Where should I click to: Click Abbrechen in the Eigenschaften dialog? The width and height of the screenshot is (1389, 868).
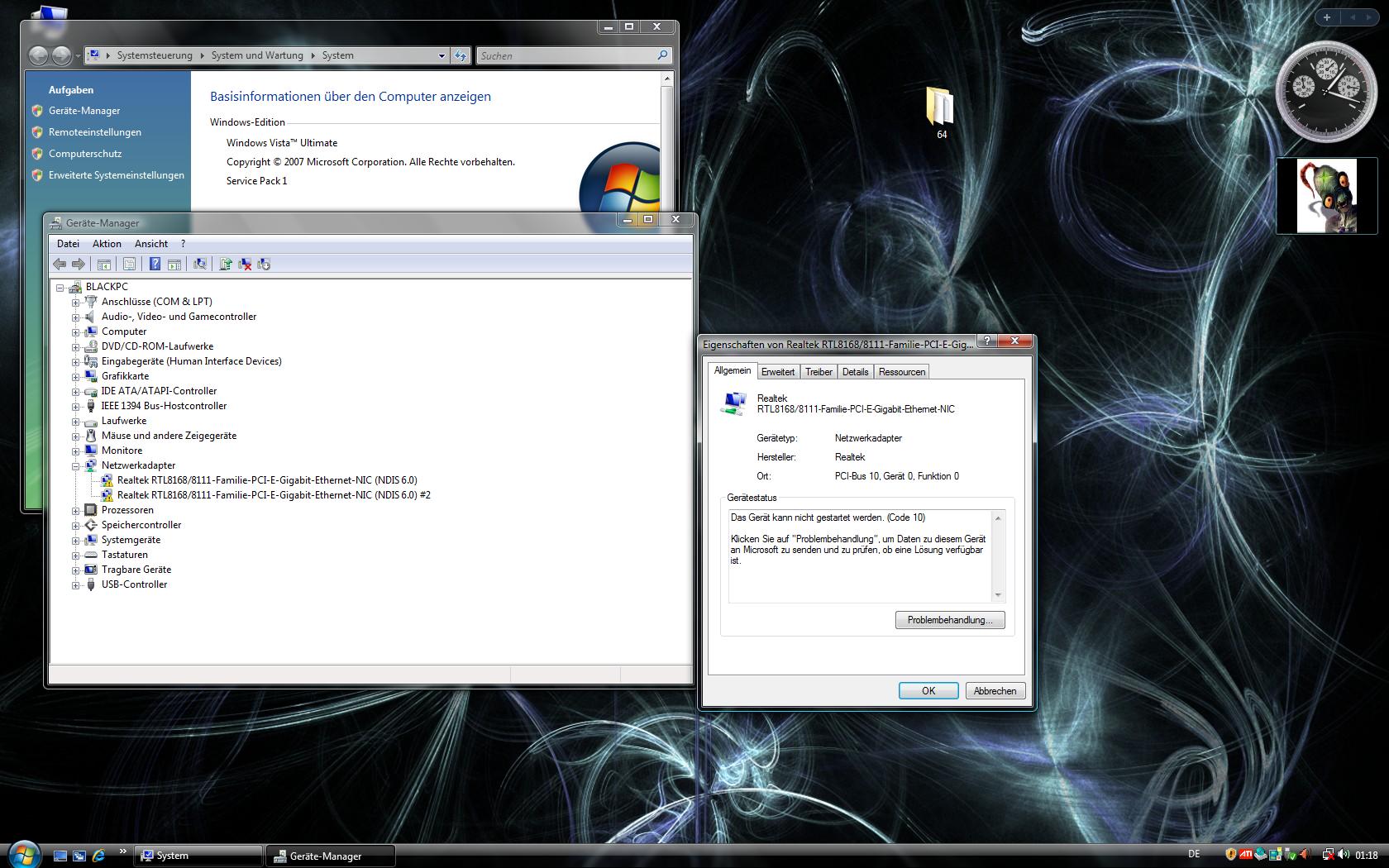[x=995, y=691]
